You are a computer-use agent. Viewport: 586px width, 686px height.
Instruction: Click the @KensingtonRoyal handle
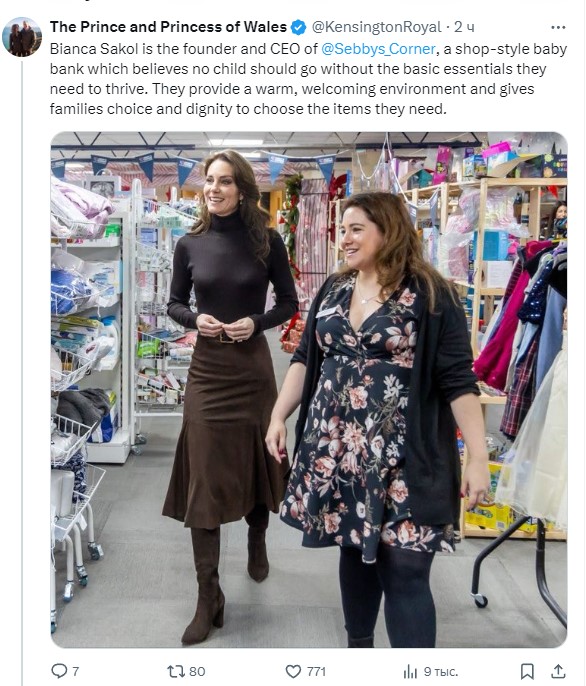[x=376, y=27]
